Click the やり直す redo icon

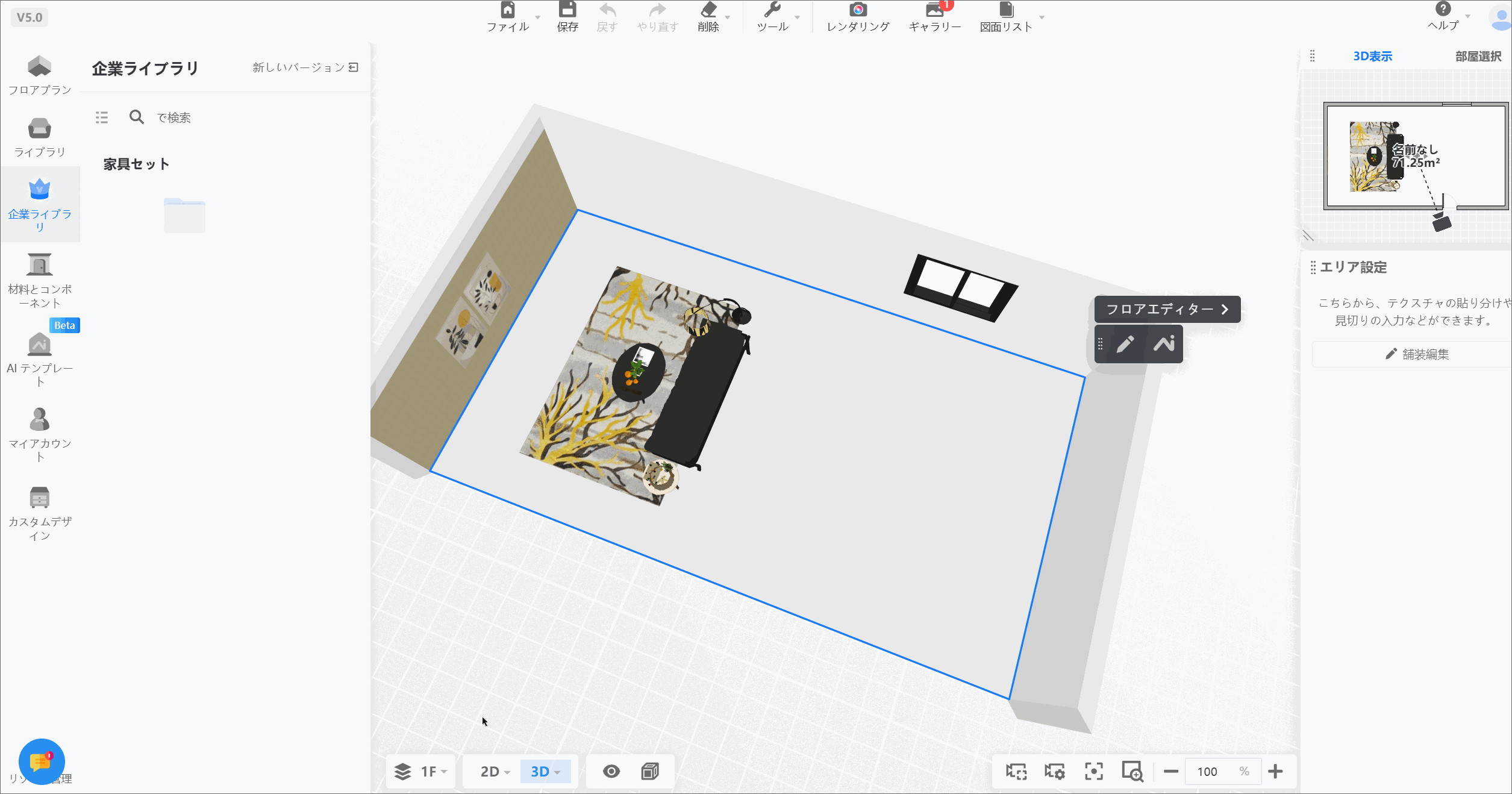tap(657, 10)
